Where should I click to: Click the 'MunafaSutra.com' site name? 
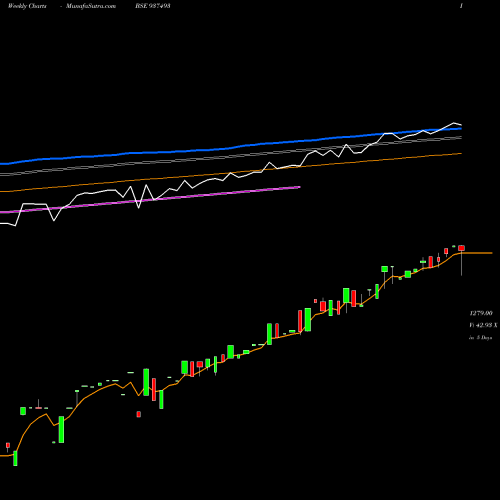click(91, 6)
